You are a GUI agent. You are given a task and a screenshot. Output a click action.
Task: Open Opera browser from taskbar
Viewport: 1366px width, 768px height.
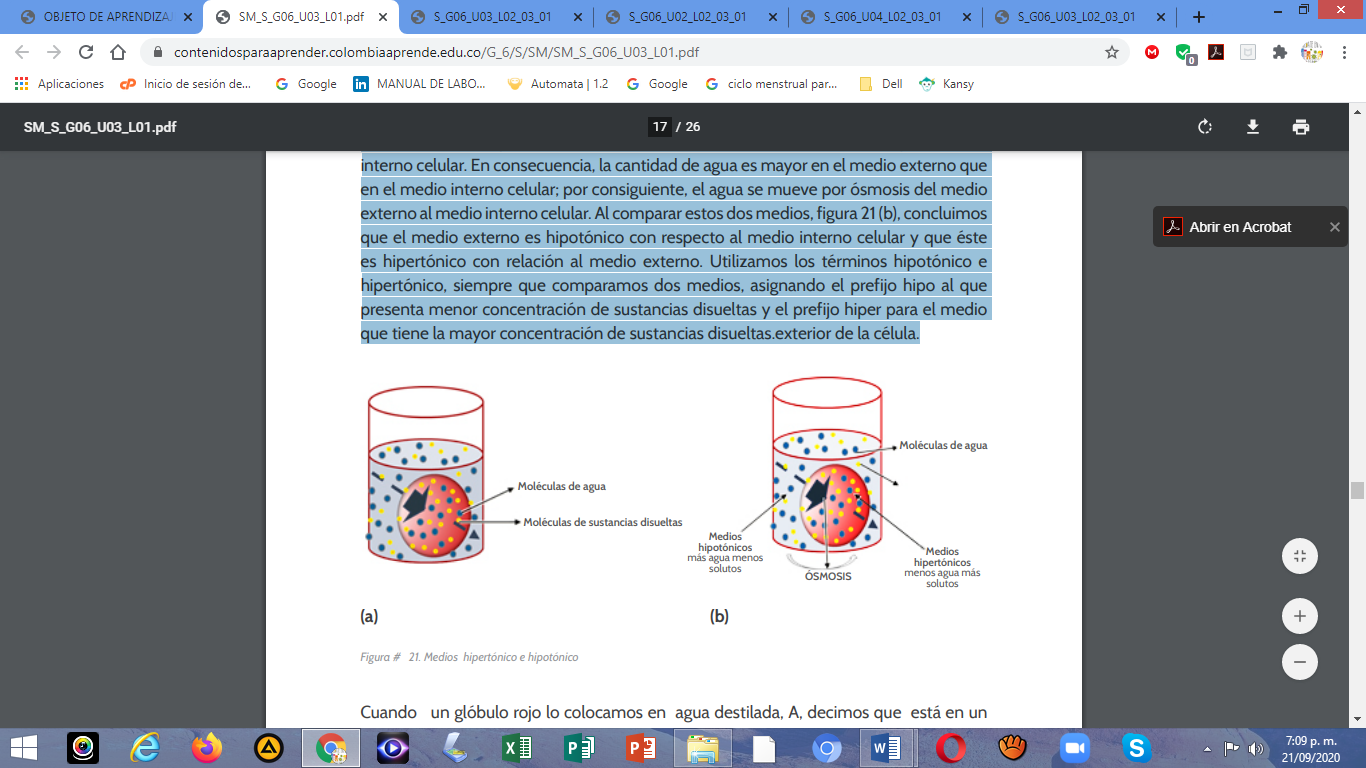(x=950, y=747)
